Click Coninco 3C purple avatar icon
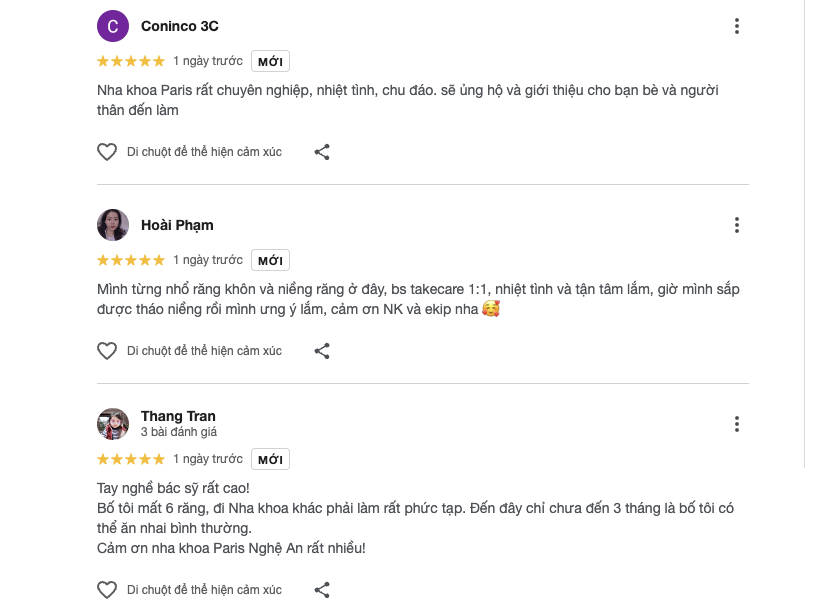813x608 pixels. [x=113, y=26]
